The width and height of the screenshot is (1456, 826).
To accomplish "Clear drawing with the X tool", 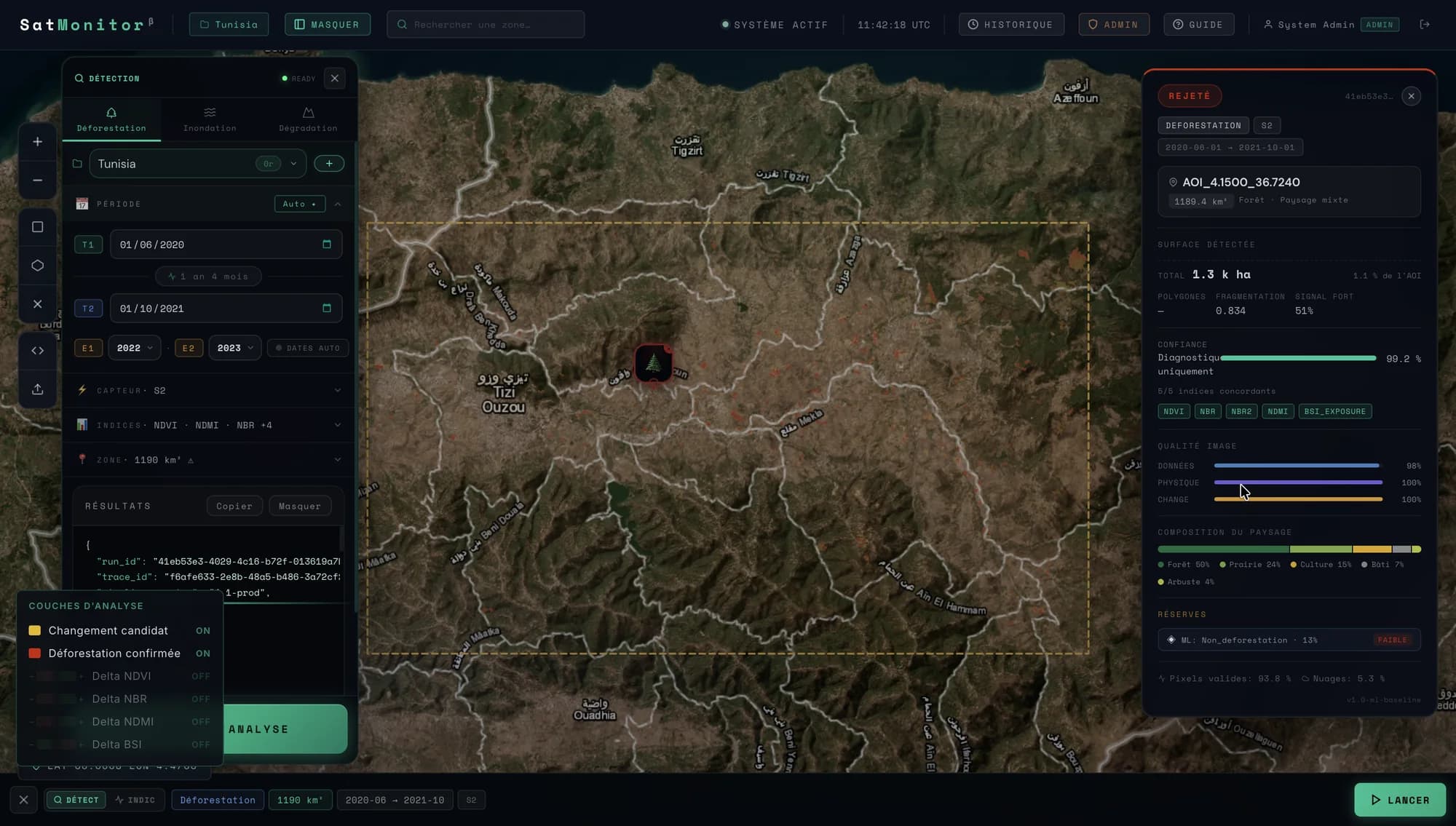I will pyautogui.click(x=38, y=304).
